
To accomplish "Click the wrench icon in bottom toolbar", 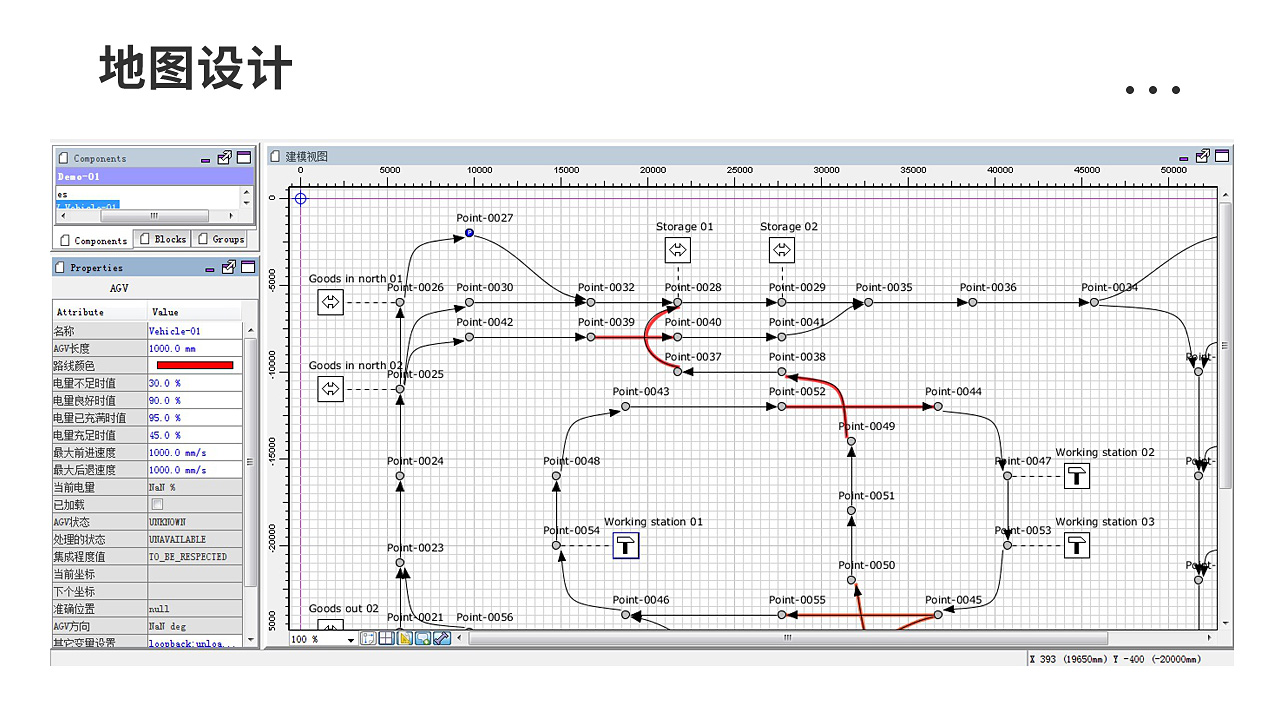I will (x=441, y=638).
